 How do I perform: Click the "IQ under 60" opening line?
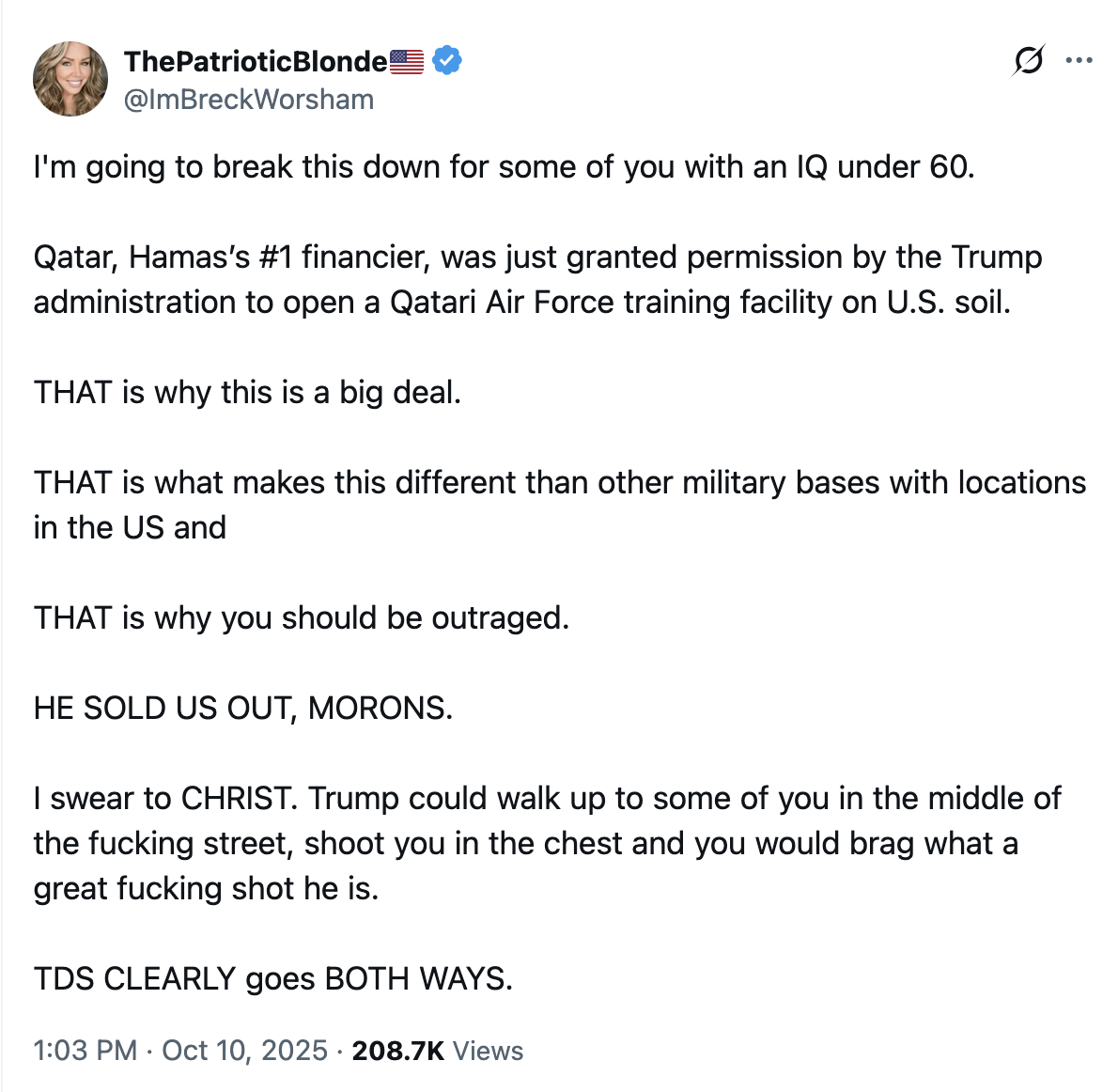[504, 167]
